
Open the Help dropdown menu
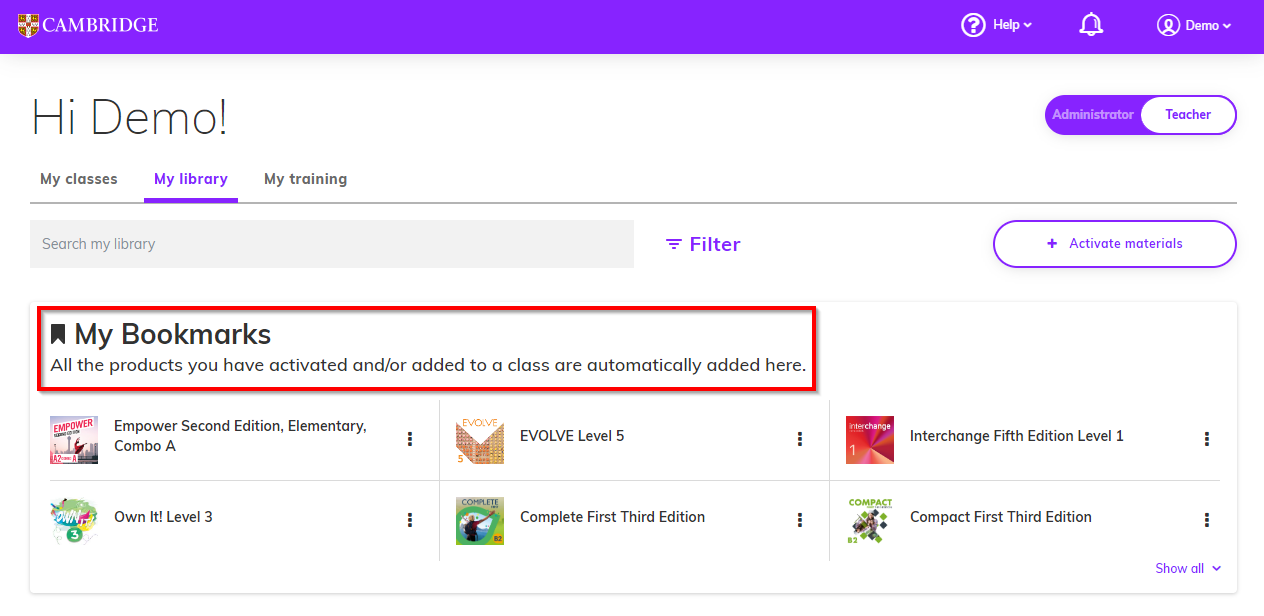[x=997, y=25]
